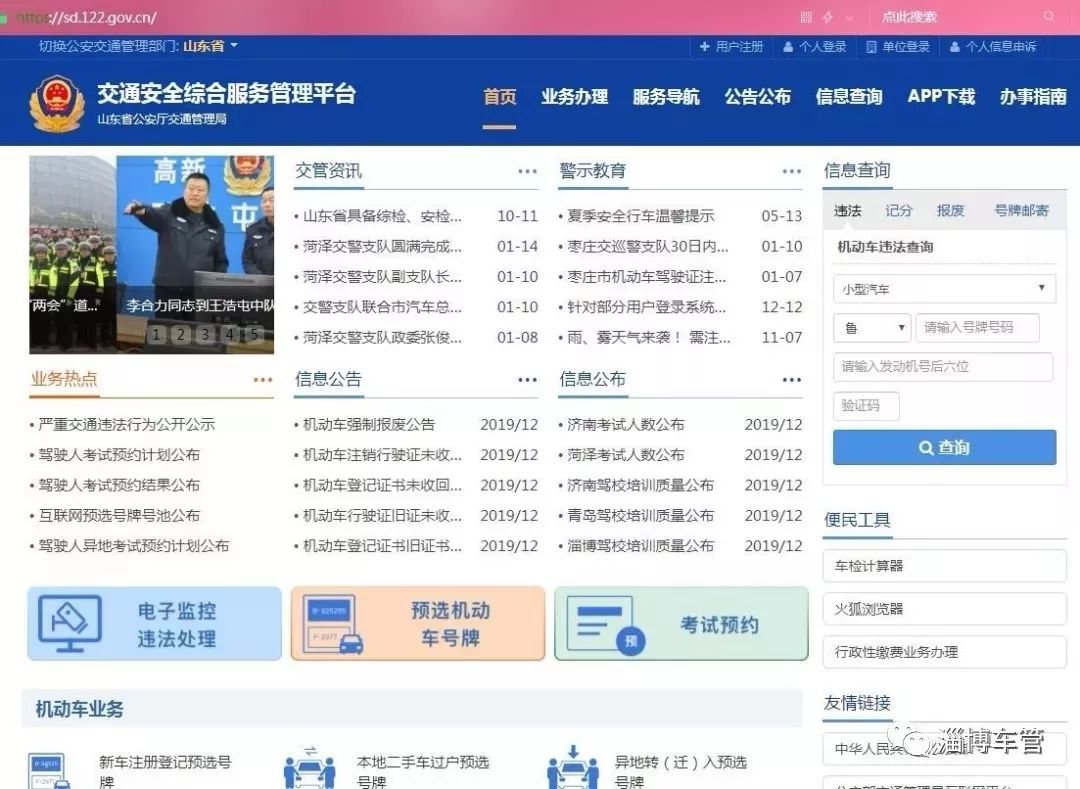This screenshot has height=789, width=1080.
Task: Expand the 山东省 department switcher dropdown
Action: (x=210, y=46)
